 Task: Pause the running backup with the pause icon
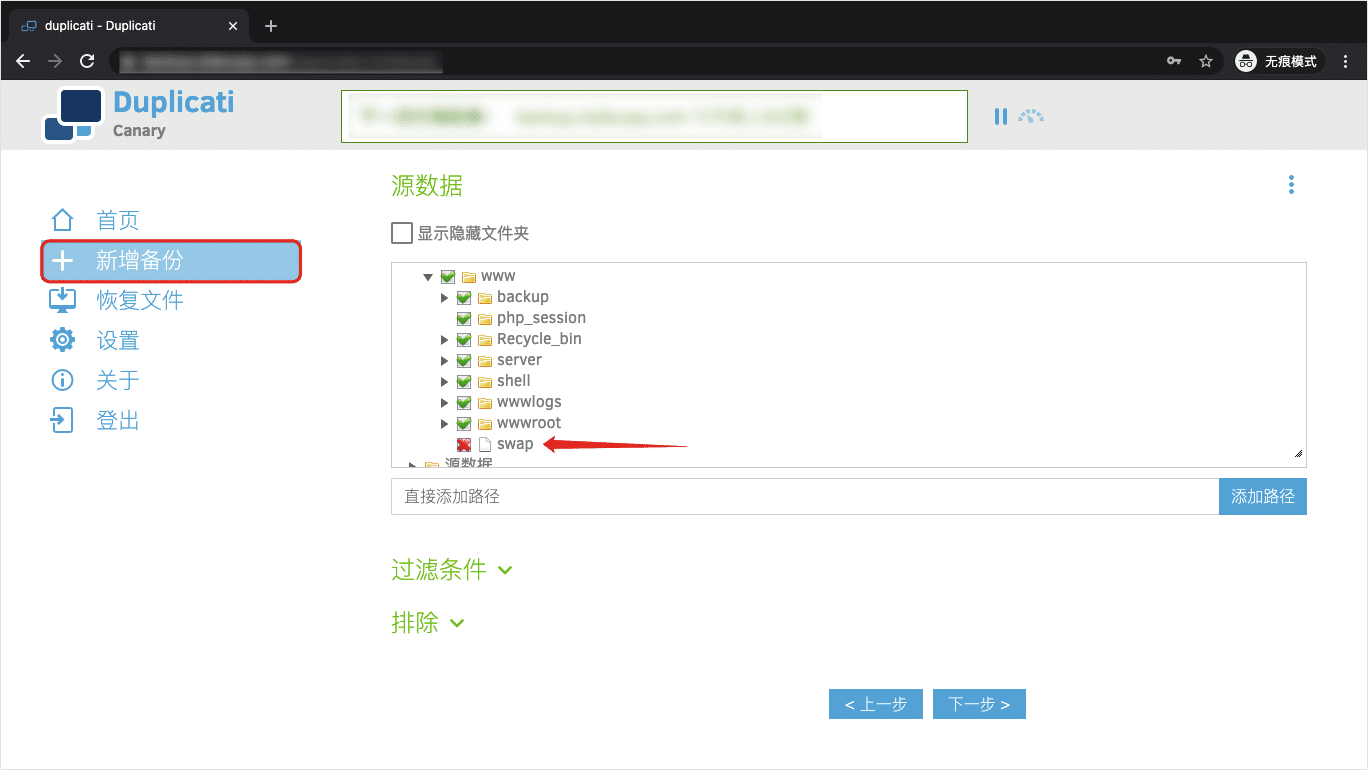pyautogui.click(x=1000, y=117)
